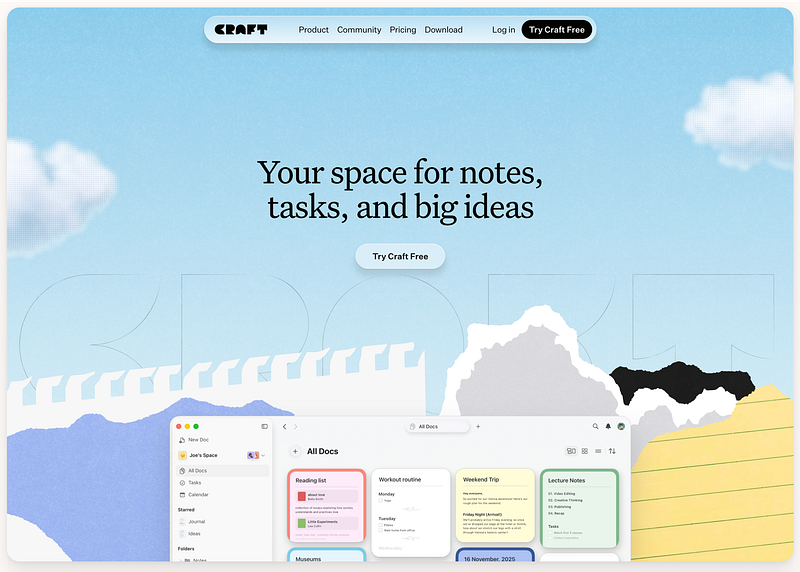Viewport: 800px width, 572px height.
Task: Click '02. Creative Thinking' in Lecture Notes
Action: point(565,500)
